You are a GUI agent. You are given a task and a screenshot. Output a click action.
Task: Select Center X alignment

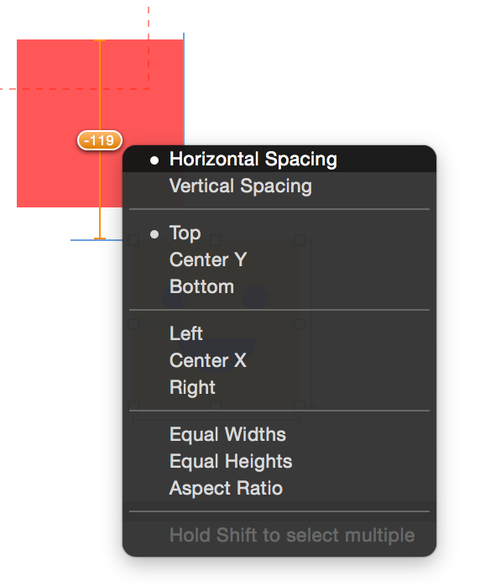[279, 361]
